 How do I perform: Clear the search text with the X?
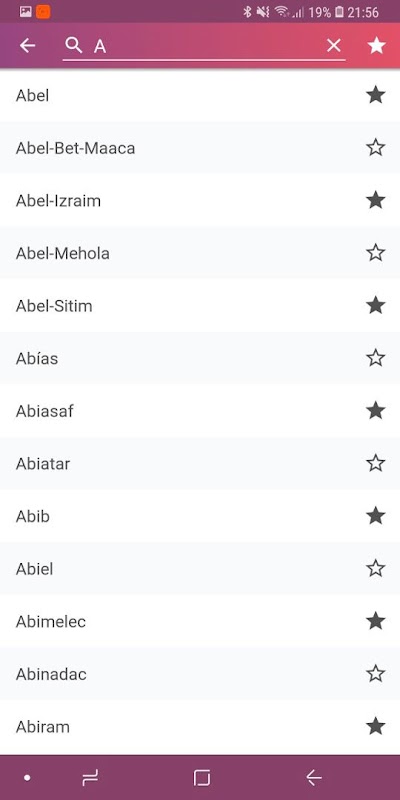pyautogui.click(x=334, y=45)
